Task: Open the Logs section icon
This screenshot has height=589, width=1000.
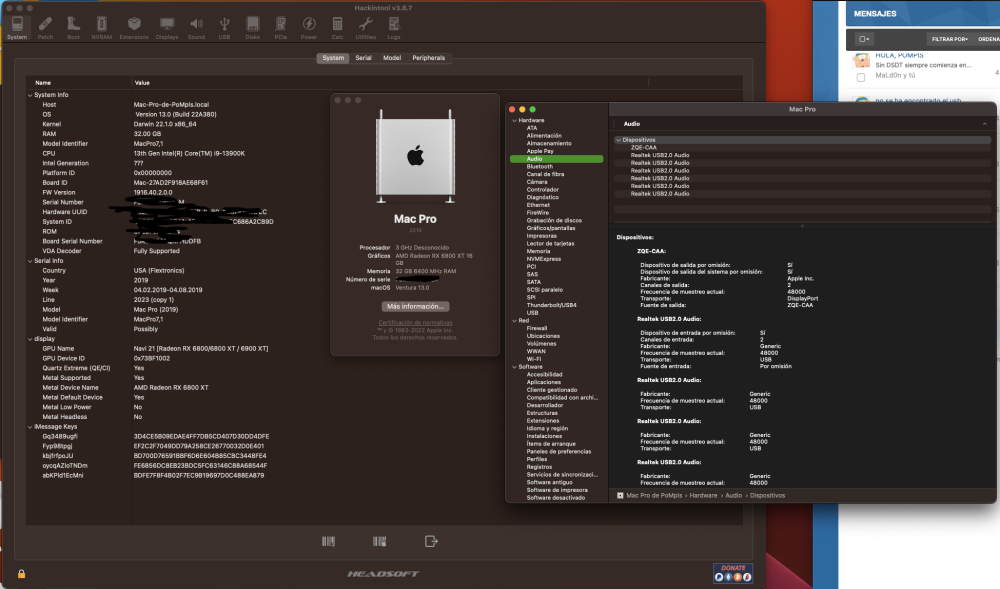Action: [394, 28]
